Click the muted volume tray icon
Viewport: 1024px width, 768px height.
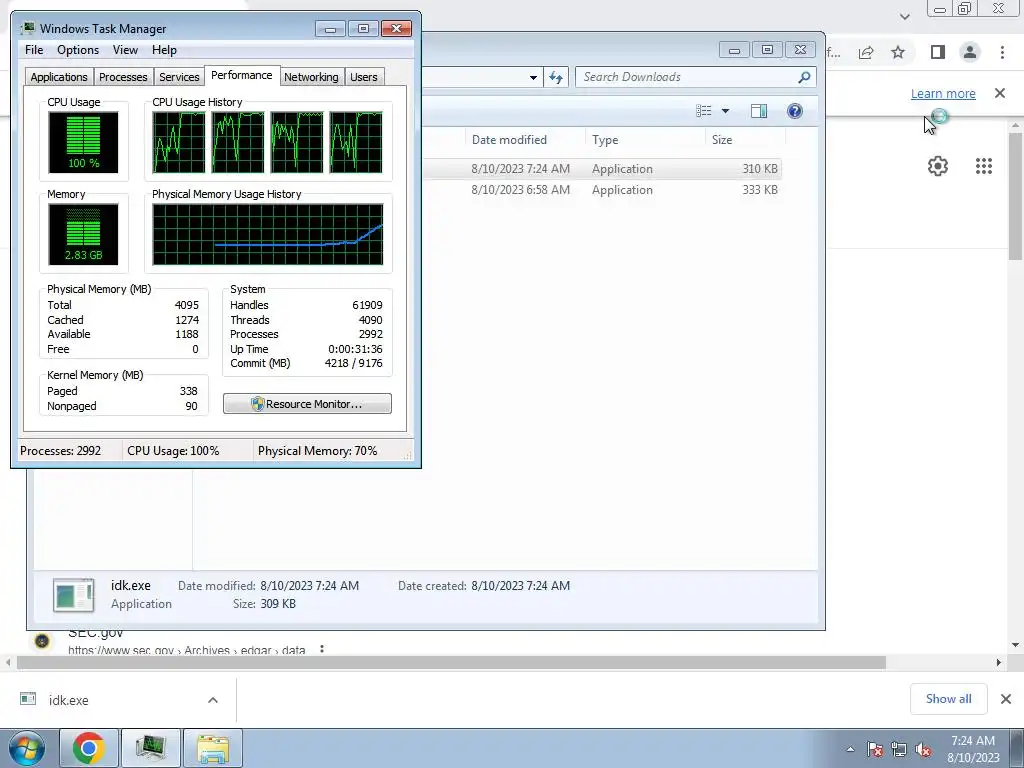coord(923,749)
